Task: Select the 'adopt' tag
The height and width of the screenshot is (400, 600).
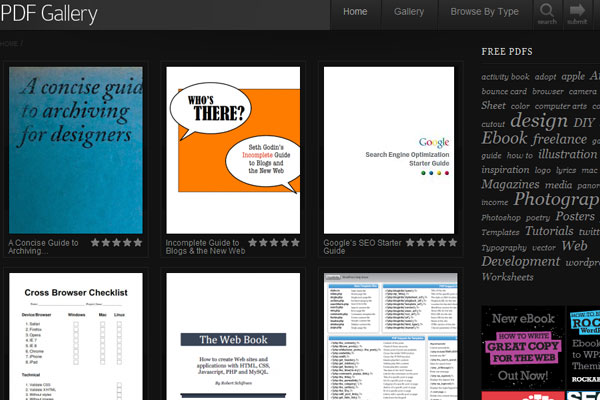Action: coord(545,77)
